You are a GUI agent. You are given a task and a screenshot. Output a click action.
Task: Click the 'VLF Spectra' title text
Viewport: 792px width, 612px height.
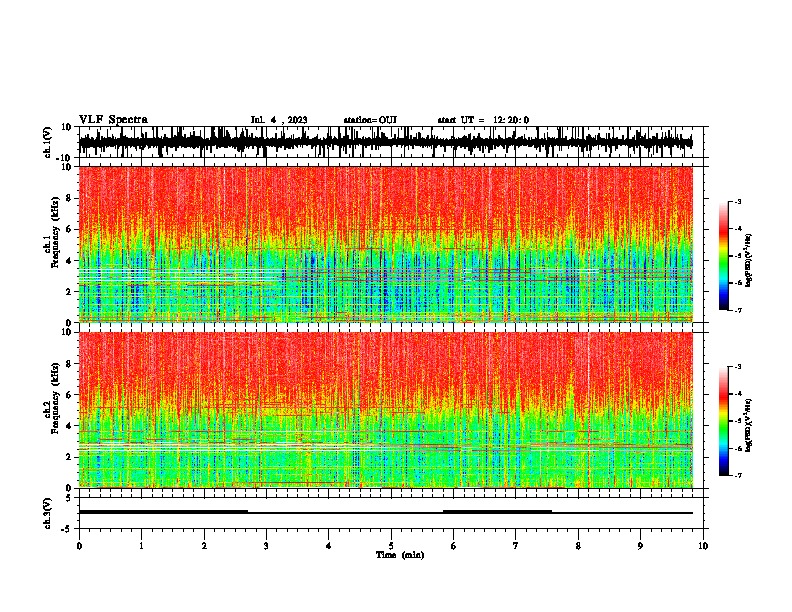(x=113, y=120)
